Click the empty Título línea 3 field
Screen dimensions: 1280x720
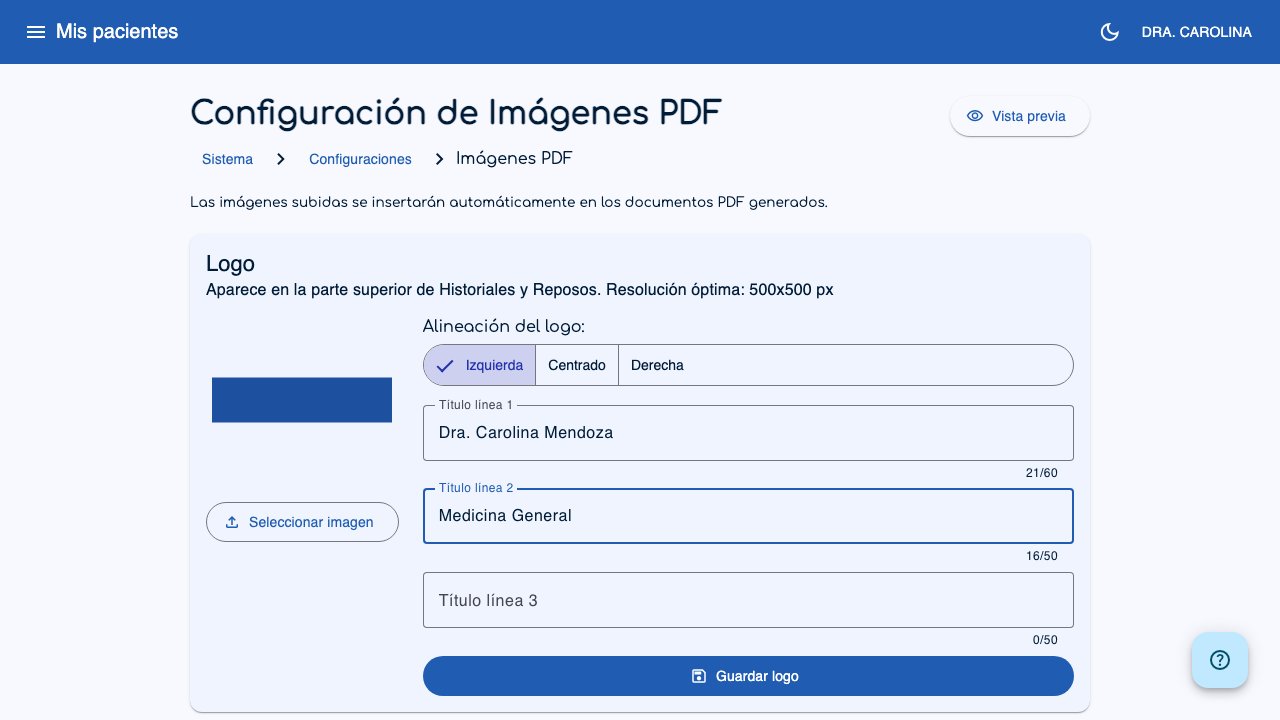pos(748,600)
